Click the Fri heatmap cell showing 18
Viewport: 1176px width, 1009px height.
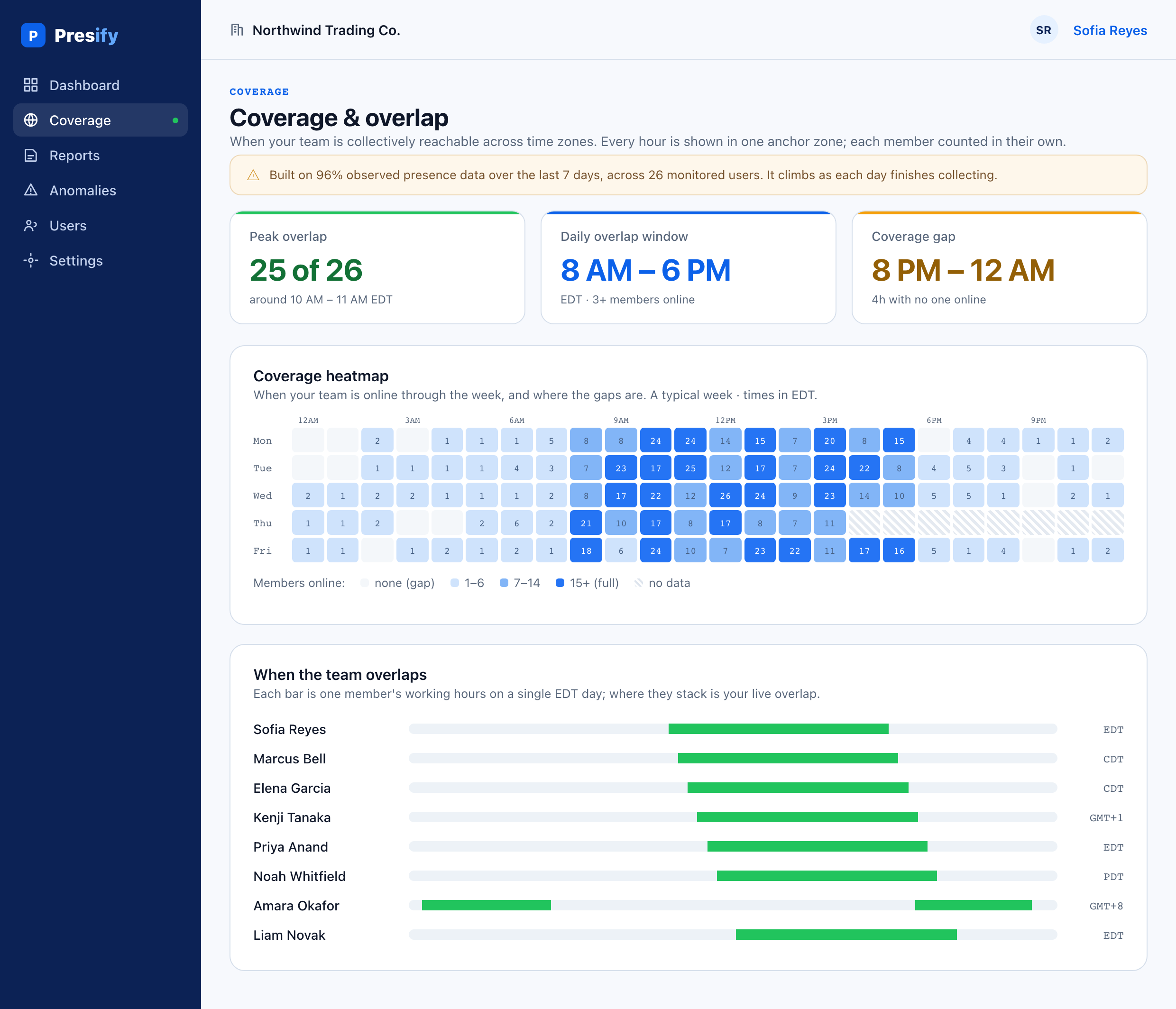point(586,550)
